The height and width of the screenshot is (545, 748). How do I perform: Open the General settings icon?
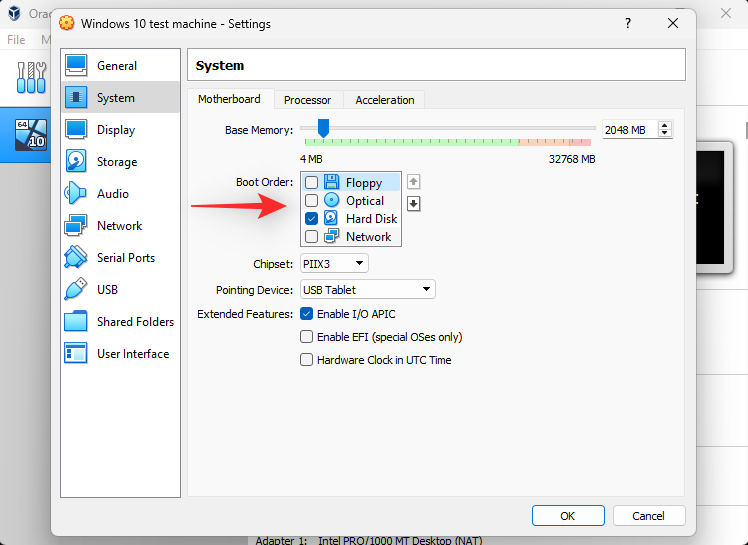(76, 65)
